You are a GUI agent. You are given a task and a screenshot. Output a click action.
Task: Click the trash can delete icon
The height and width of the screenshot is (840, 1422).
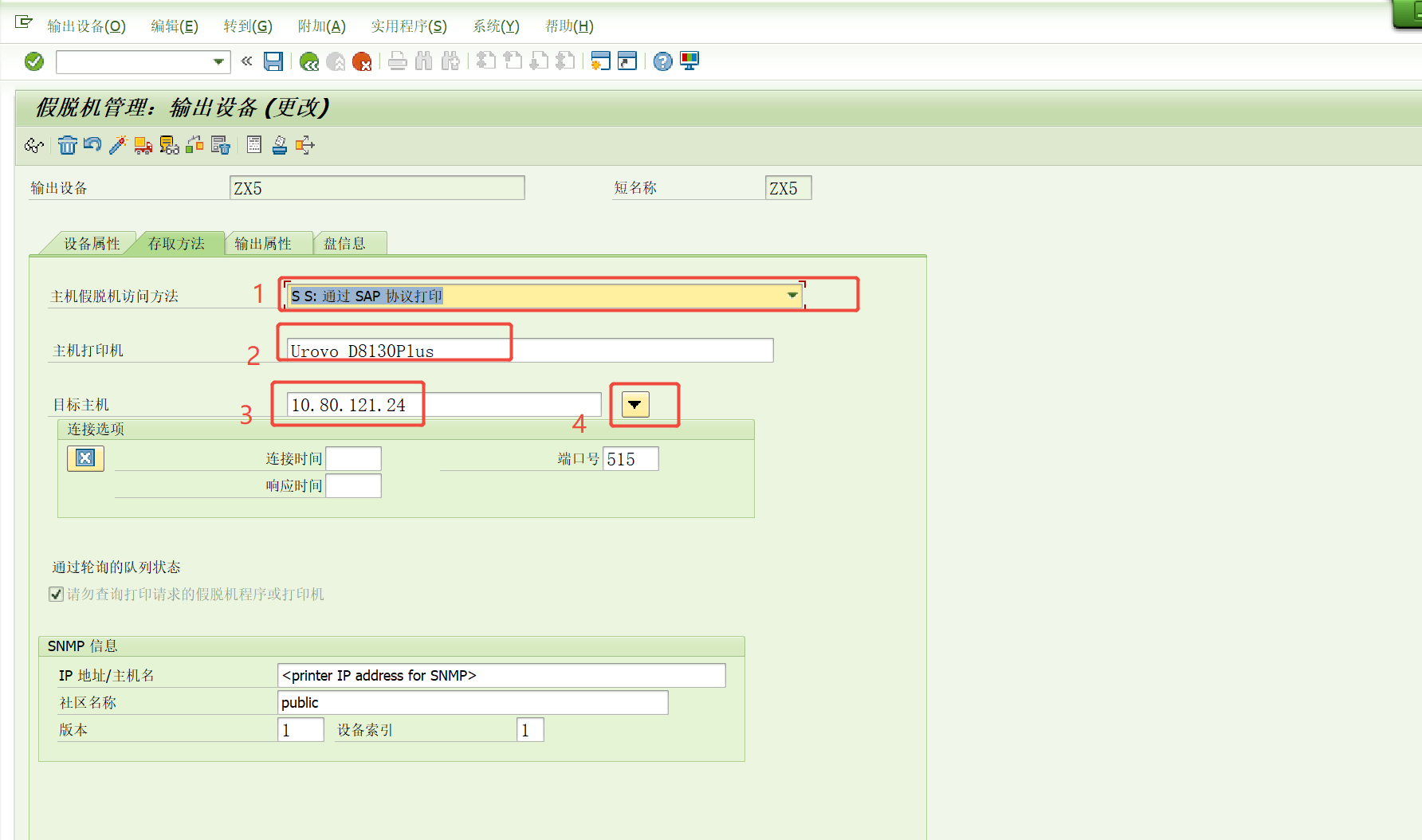coord(68,145)
